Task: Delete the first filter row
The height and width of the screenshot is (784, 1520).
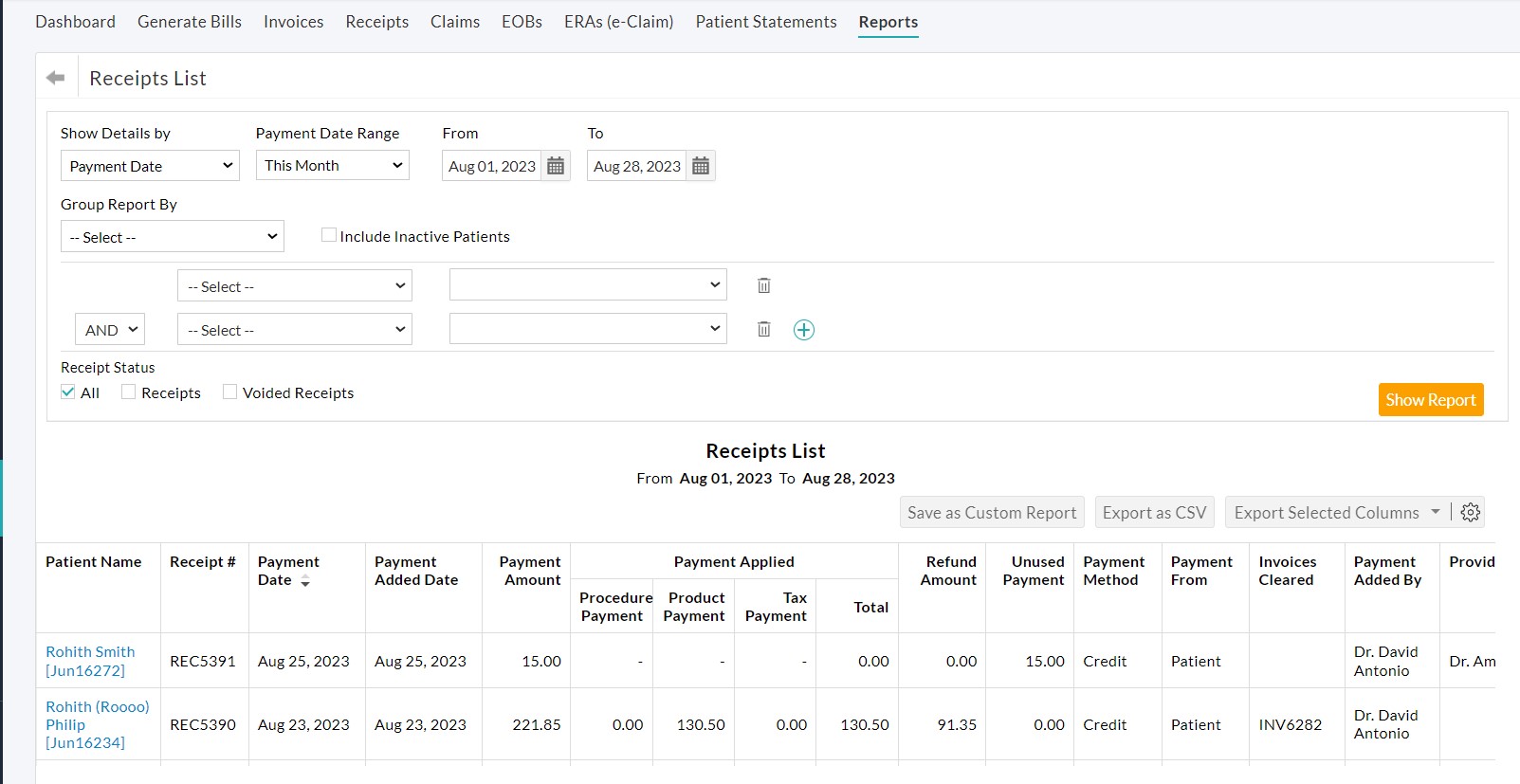Action: point(763,285)
